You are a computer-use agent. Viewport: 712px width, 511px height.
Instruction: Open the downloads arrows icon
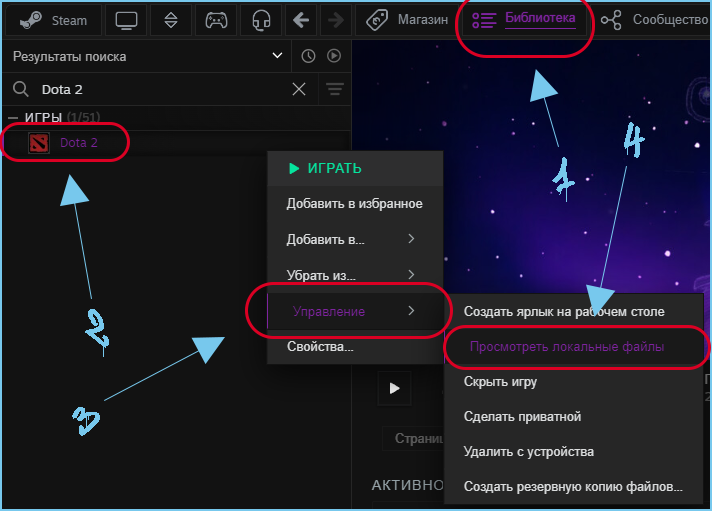(171, 20)
